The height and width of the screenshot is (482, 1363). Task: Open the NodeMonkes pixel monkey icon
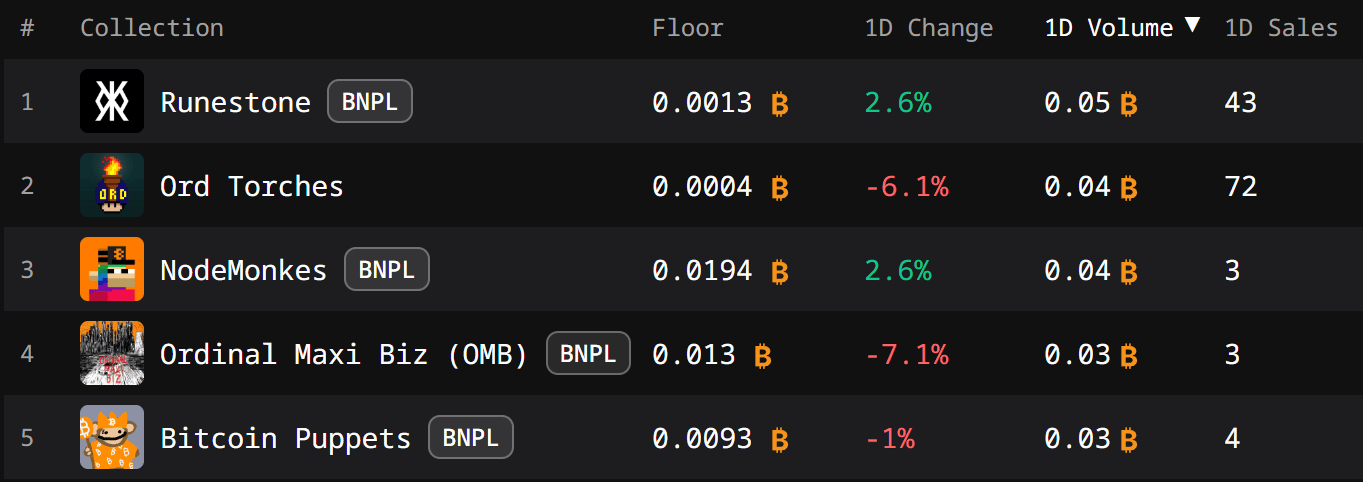[112, 269]
